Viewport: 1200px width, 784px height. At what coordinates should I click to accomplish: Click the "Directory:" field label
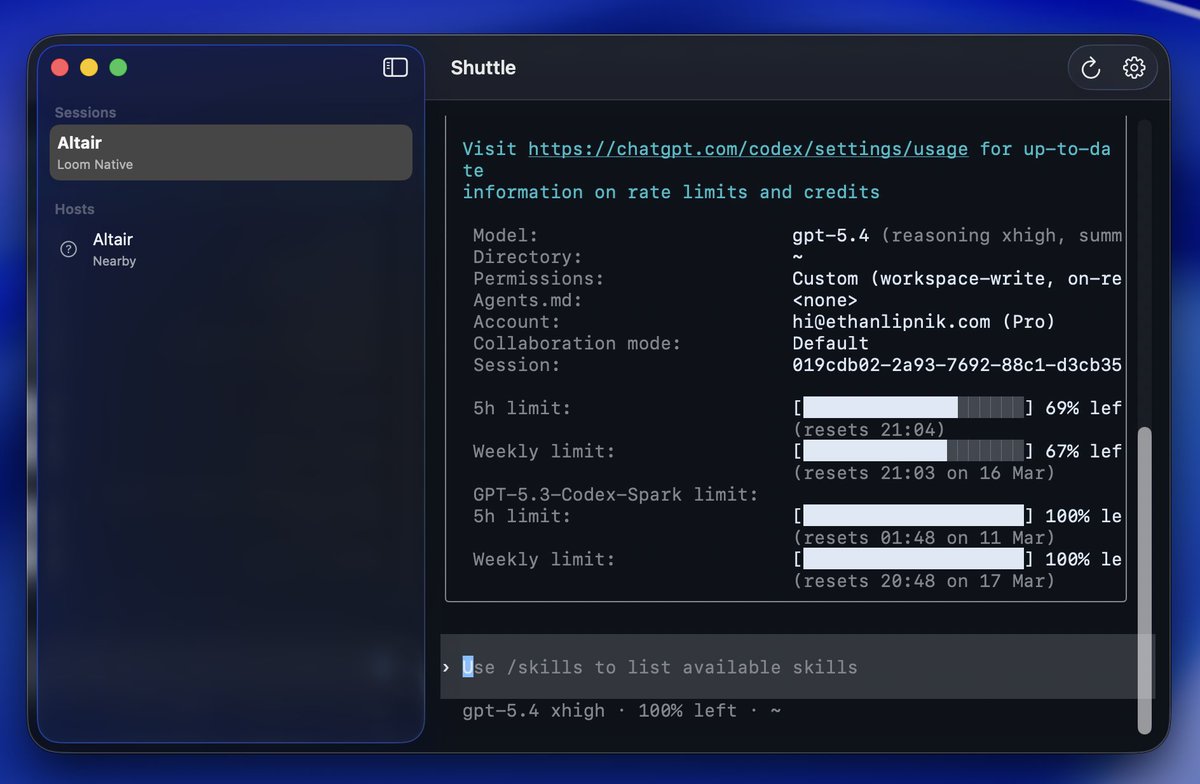528,257
